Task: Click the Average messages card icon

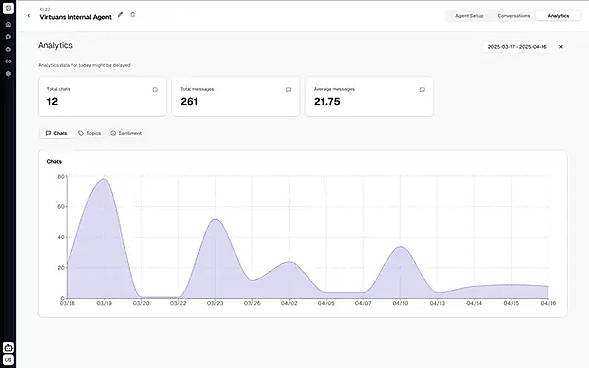Action: click(422, 90)
